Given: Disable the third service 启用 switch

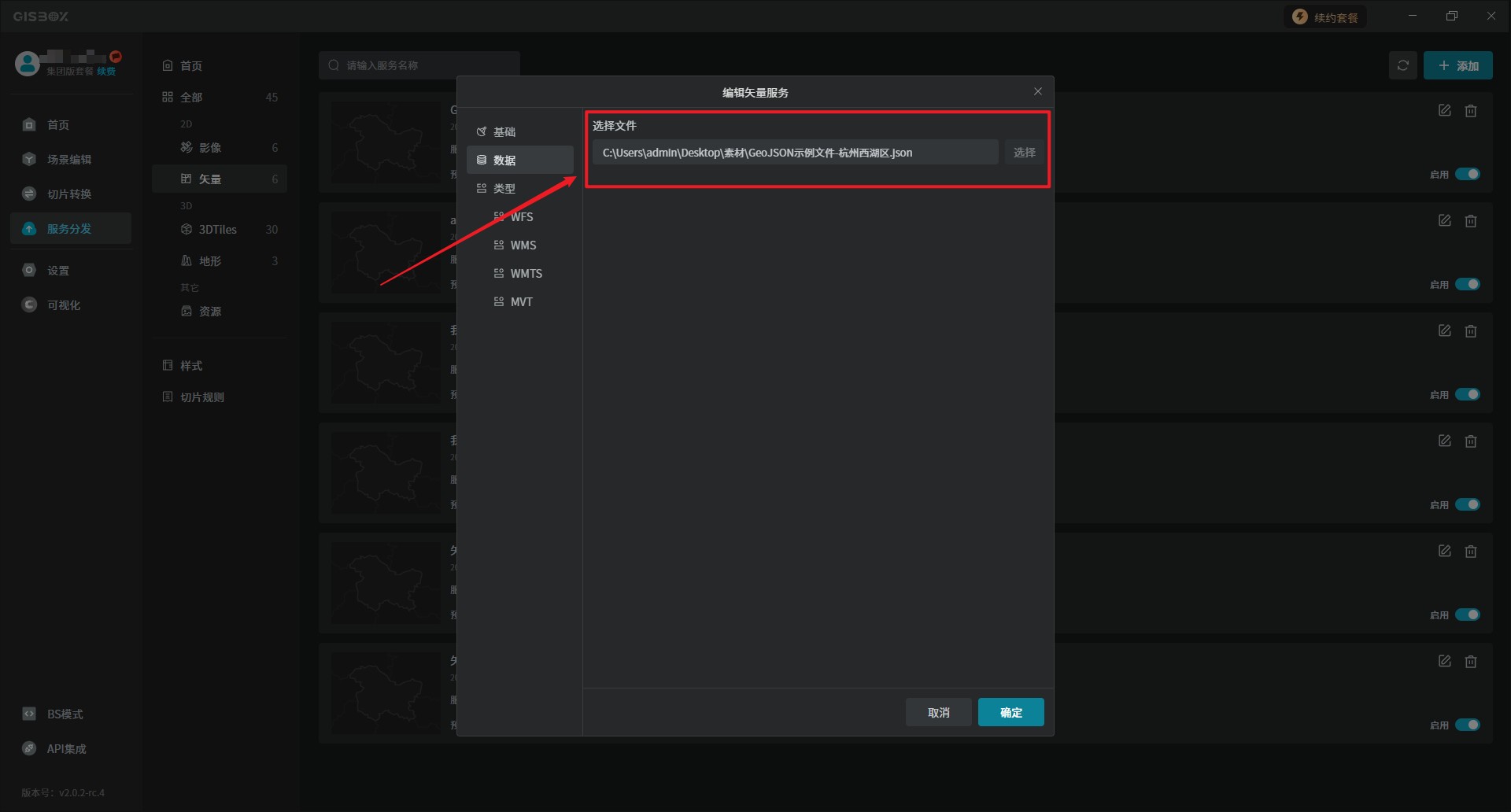Looking at the screenshot, I should click(1467, 394).
